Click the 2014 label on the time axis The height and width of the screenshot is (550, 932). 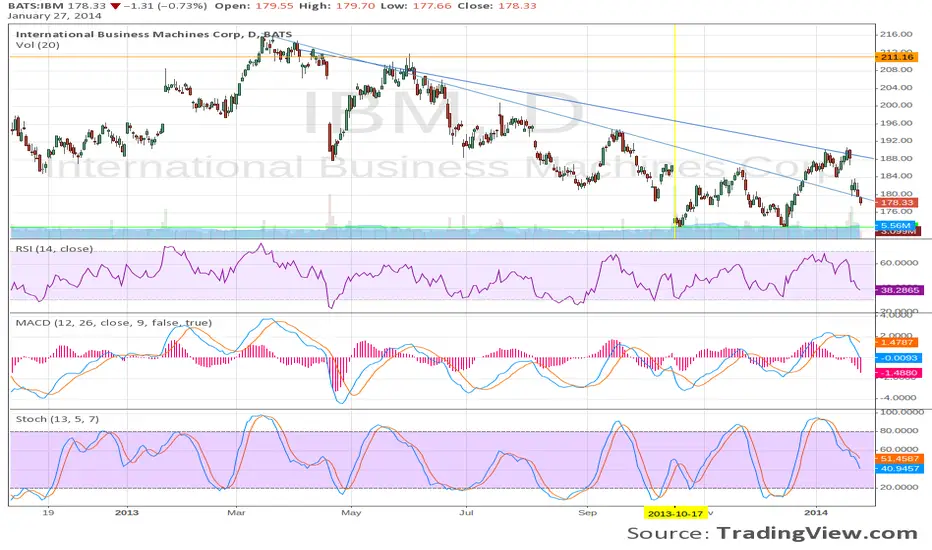(817, 511)
